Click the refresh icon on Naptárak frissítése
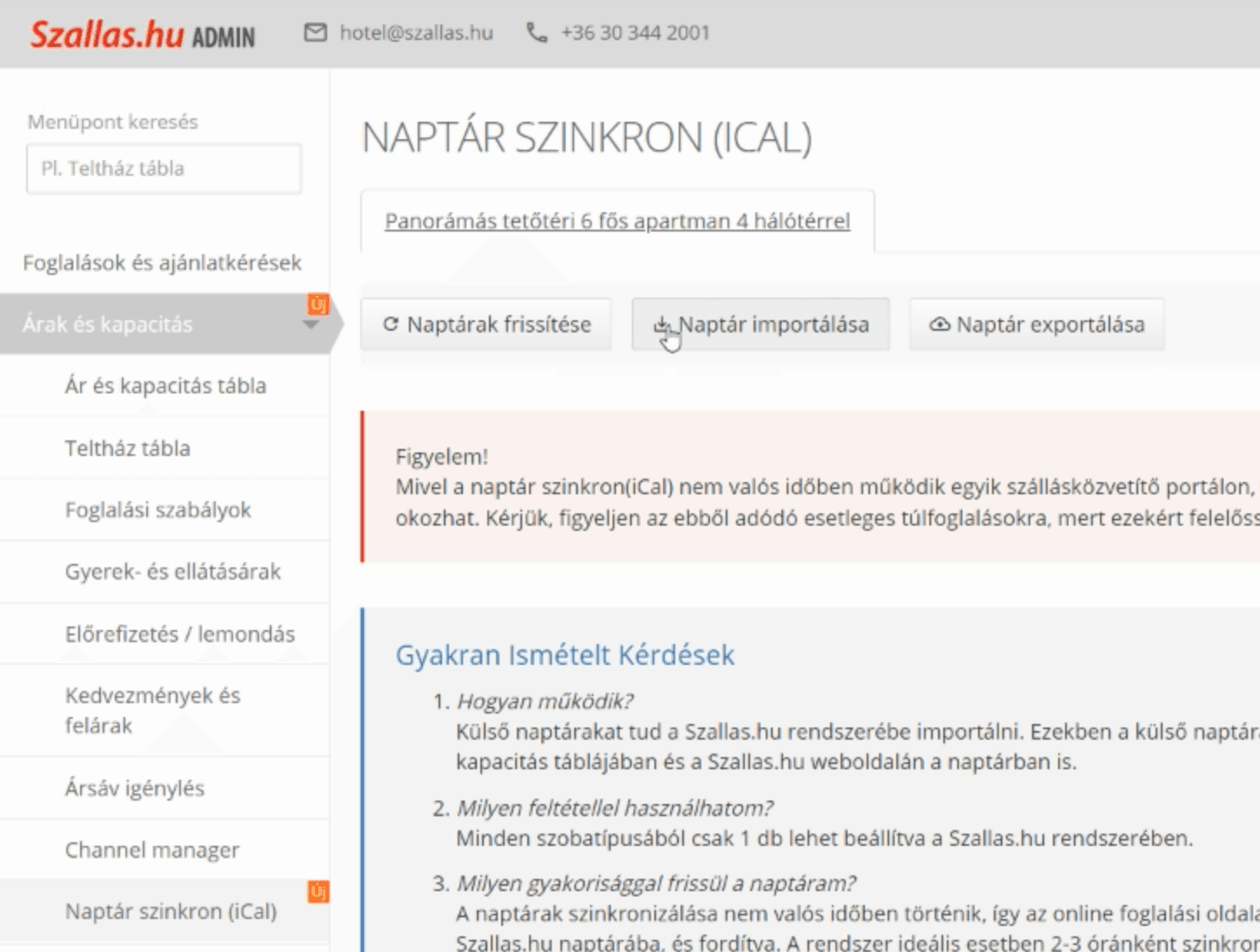Screen dimensions: 1260x952 click(391, 324)
